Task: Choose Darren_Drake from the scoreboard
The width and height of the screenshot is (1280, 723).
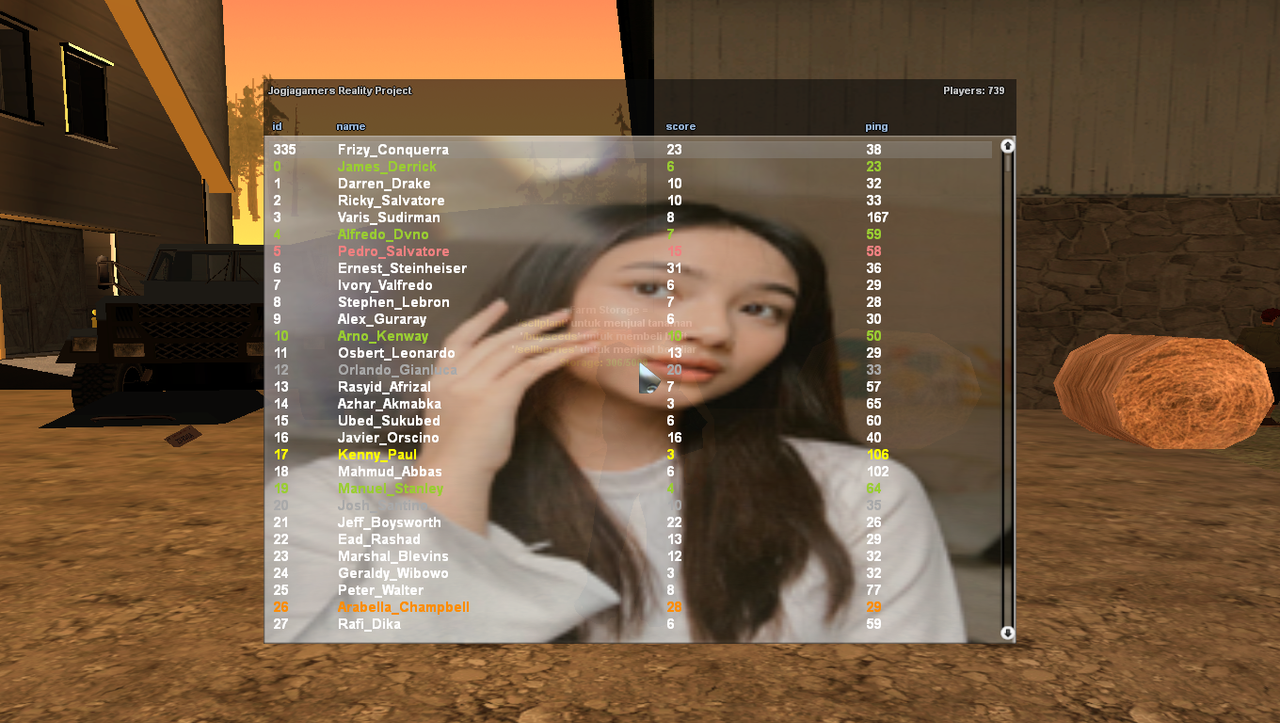Action: [x=384, y=184]
